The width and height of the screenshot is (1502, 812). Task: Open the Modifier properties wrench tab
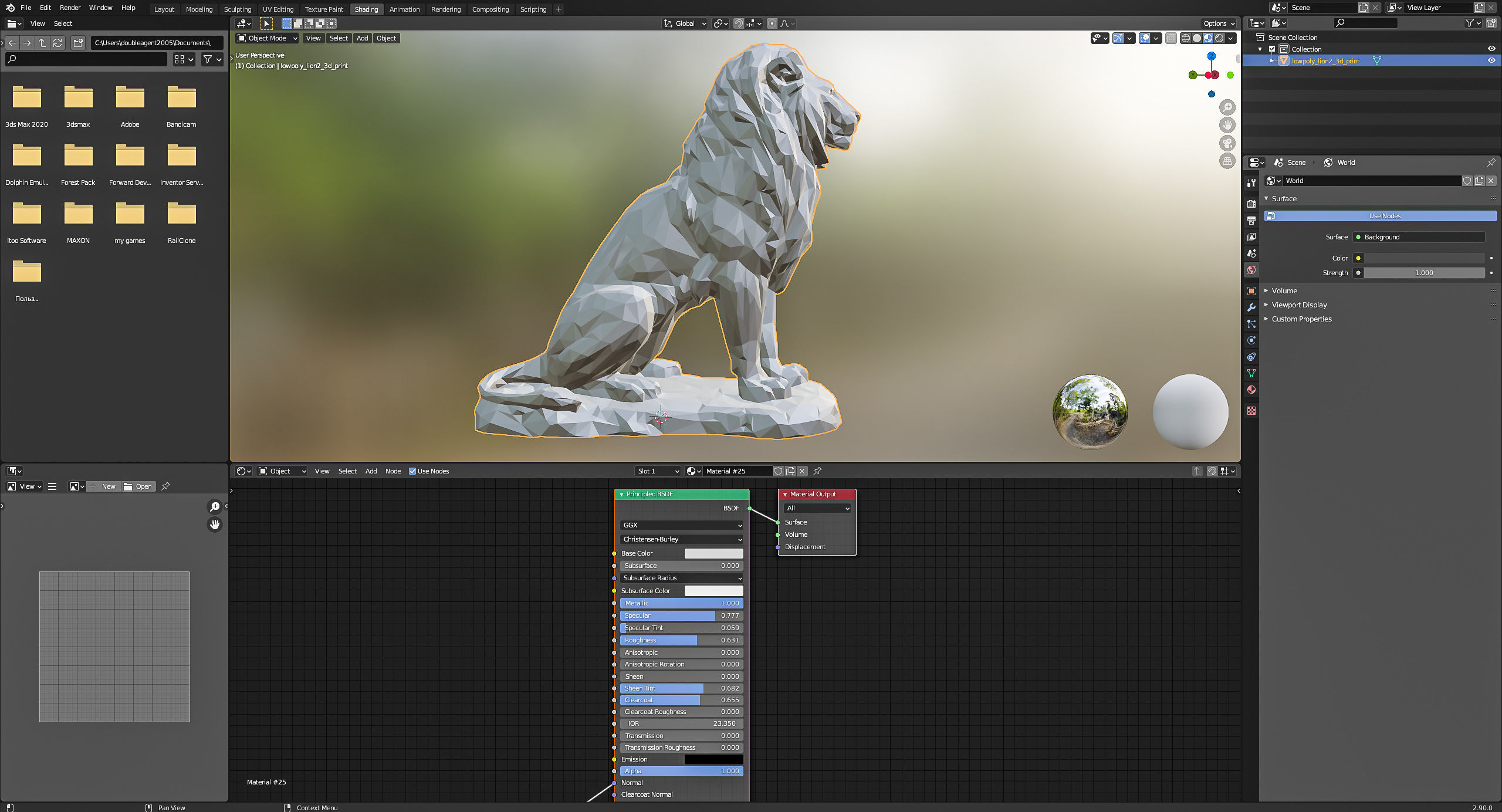pyautogui.click(x=1251, y=307)
